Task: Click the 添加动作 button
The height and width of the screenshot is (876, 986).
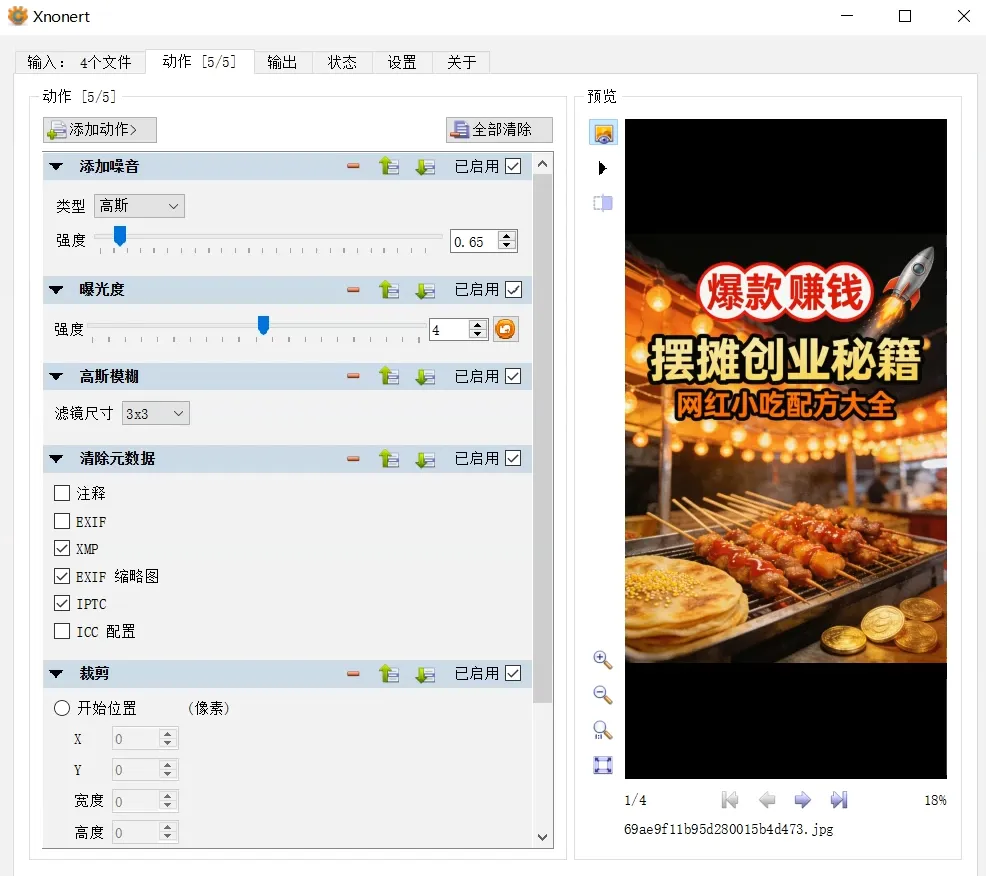Action: 100,130
